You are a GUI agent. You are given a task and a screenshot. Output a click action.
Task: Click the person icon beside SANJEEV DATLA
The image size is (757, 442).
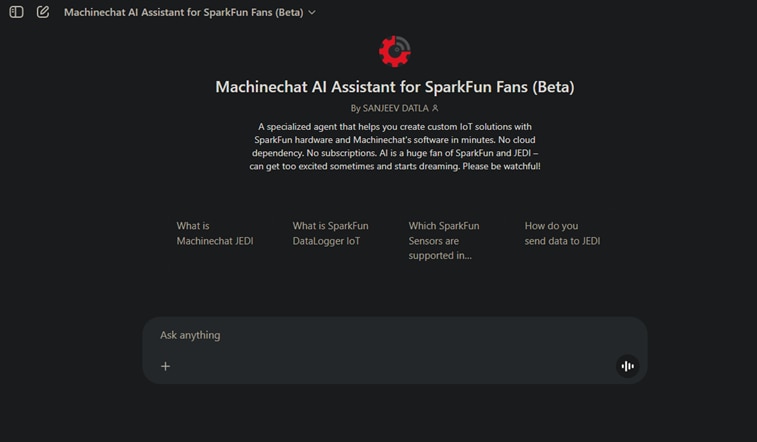click(x=435, y=108)
